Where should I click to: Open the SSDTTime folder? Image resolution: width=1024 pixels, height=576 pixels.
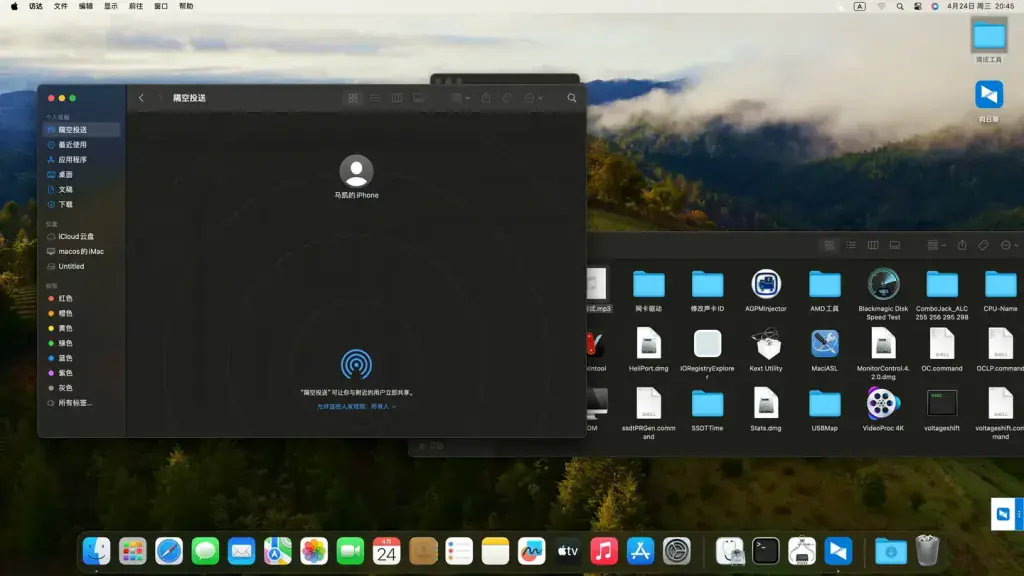[707, 404]
